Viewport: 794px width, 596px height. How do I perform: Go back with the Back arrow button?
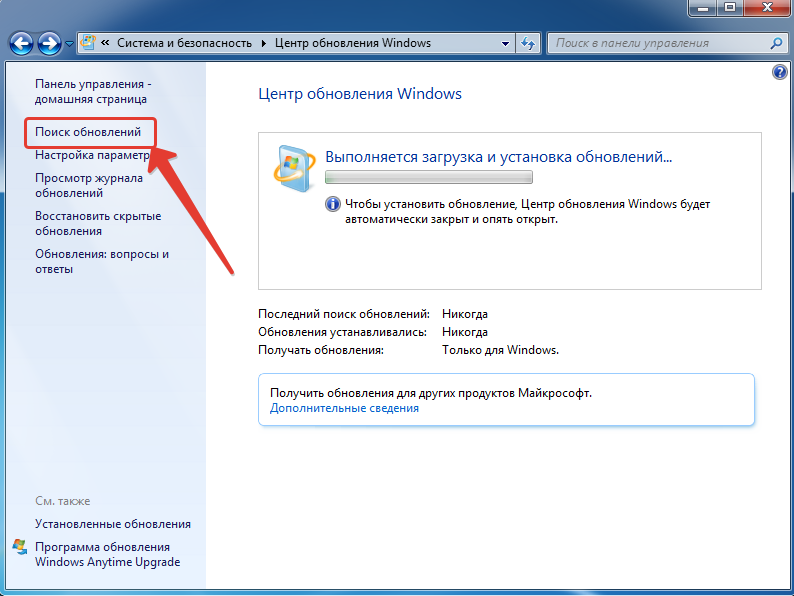(21, 44)
